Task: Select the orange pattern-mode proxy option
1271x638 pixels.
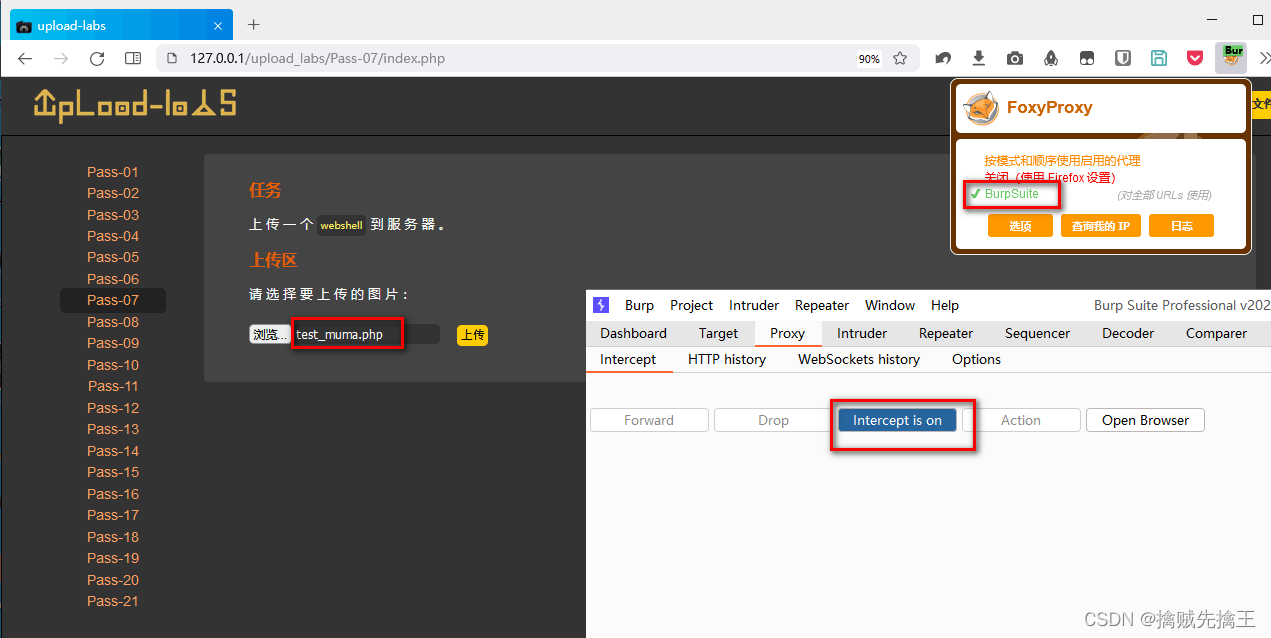Action: point(1062,160)
